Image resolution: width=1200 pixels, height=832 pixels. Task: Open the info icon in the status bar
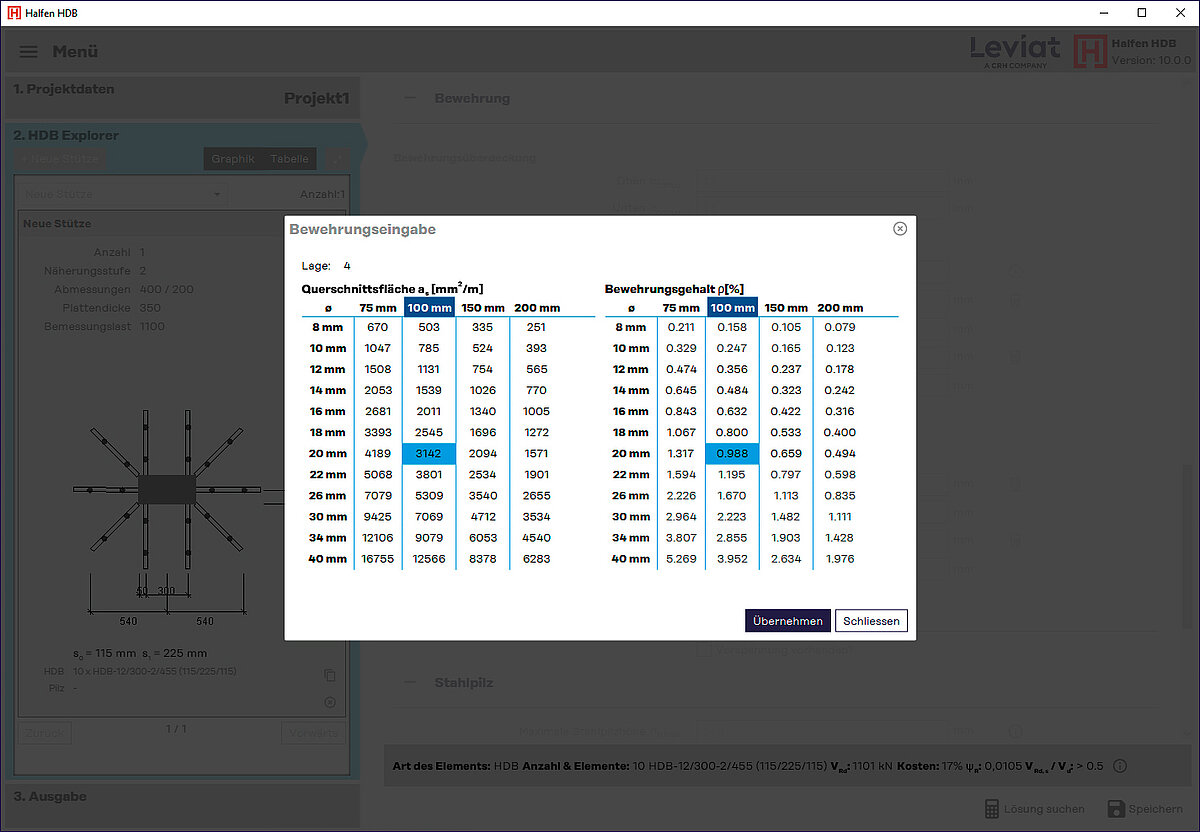coord(1119,766)
